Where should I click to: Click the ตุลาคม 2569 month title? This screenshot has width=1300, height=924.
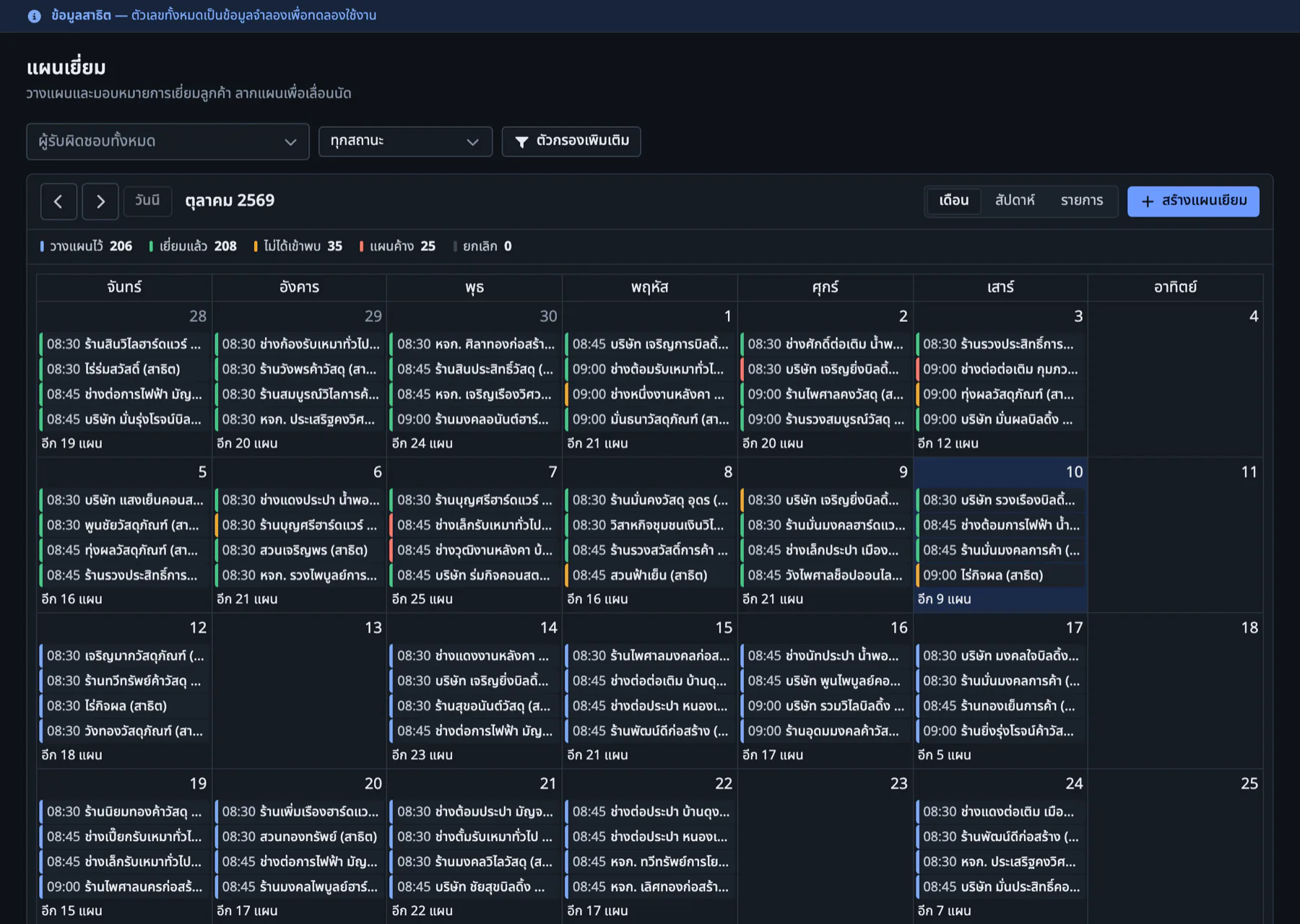click(x=230, y=201)
